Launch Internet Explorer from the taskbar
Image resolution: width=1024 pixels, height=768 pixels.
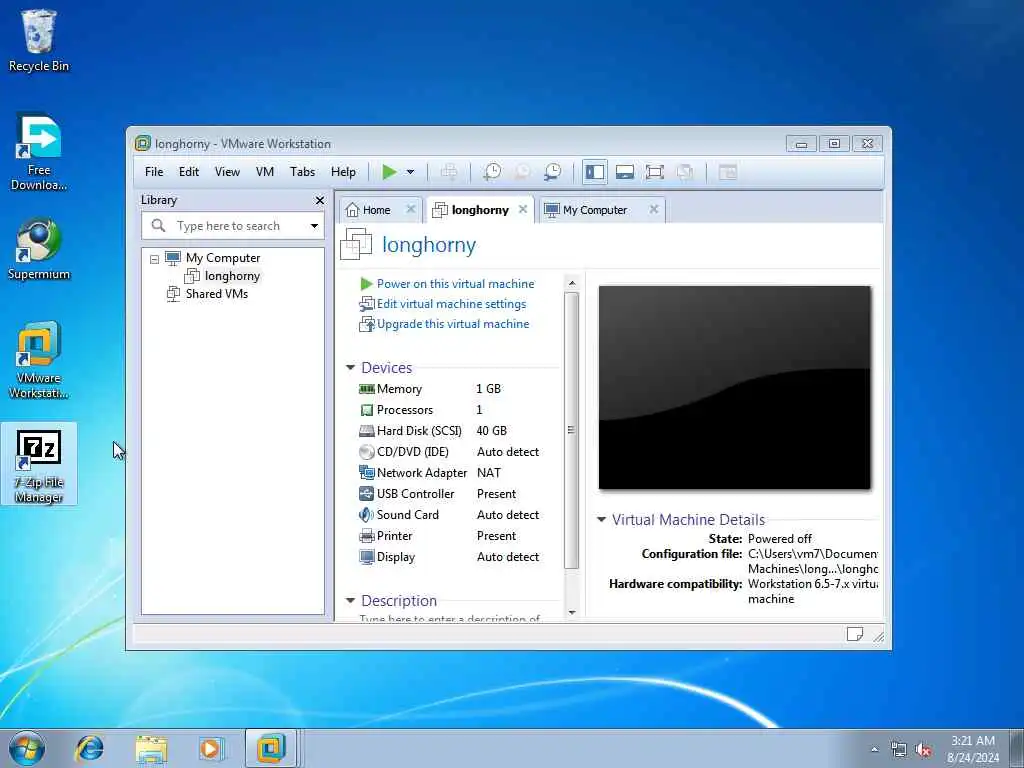[x=89, y=748]
